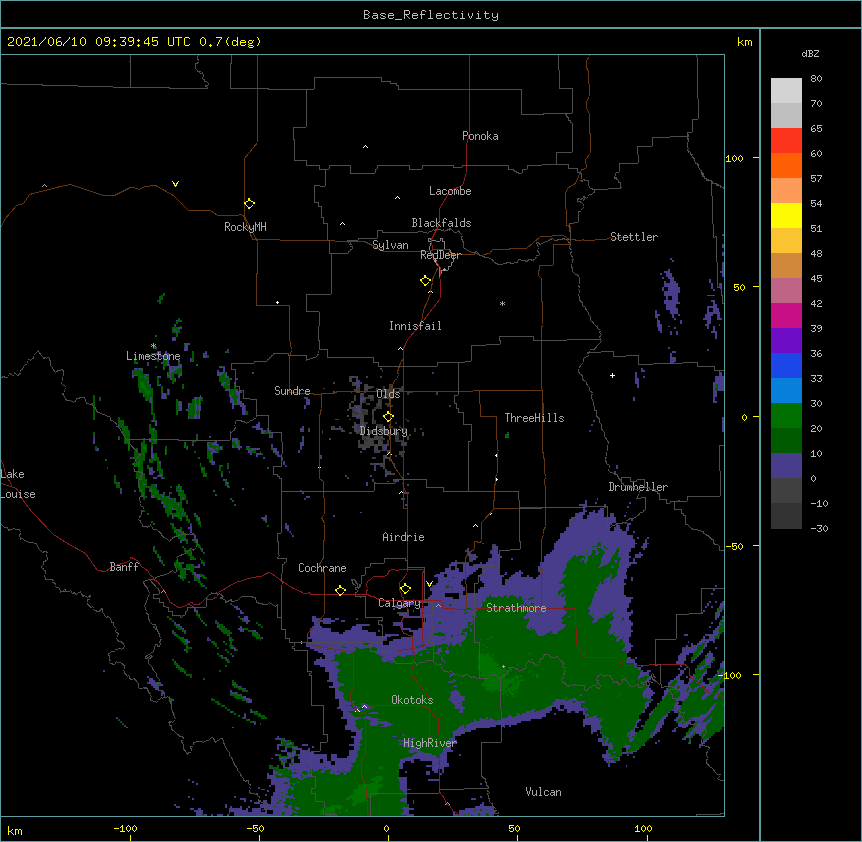The height and width of the screenshot is (842, 862).
Task: Select the Didsbury label
Action: (x=384, y=431)
